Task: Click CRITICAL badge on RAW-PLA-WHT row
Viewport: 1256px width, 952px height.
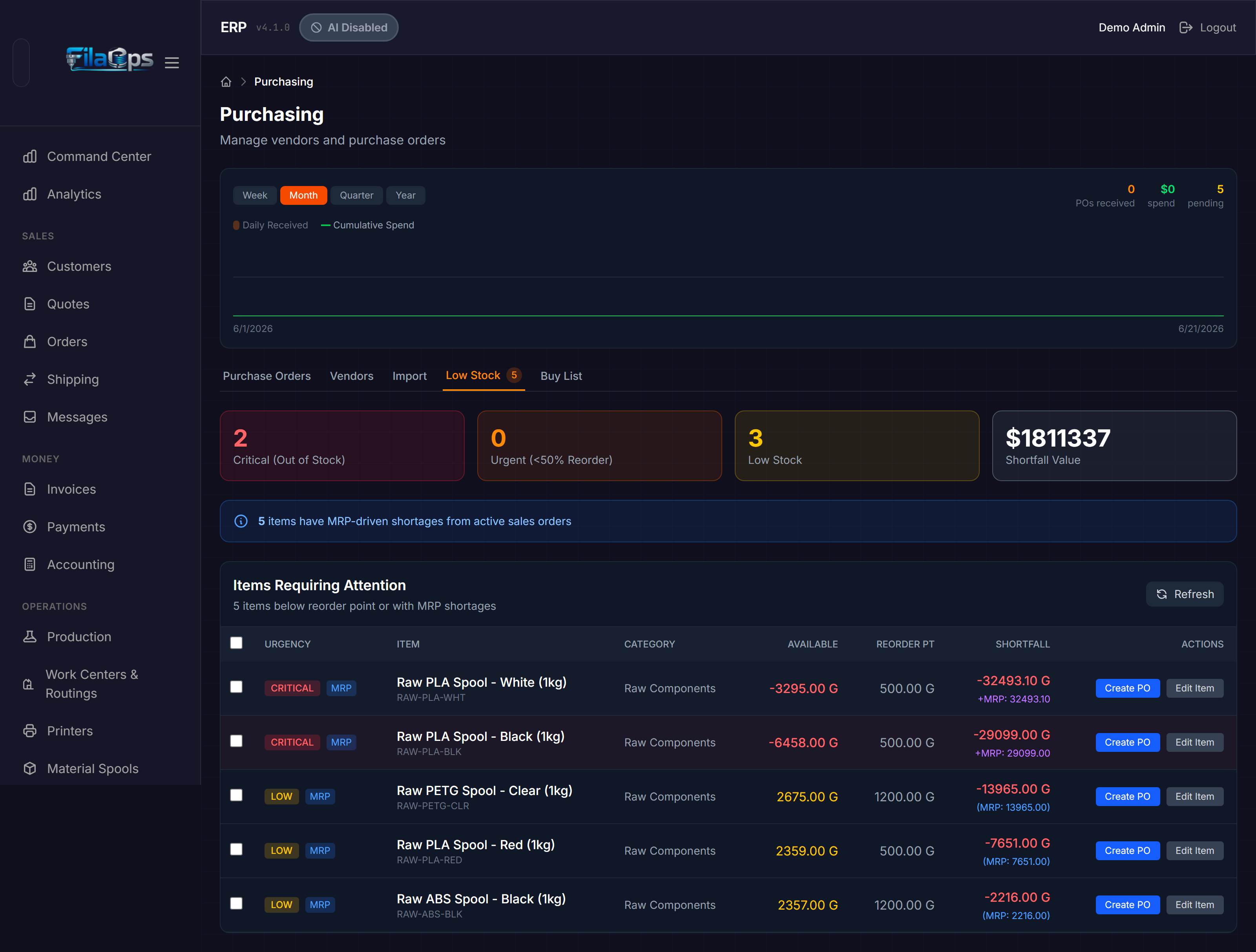Action: 292,688
